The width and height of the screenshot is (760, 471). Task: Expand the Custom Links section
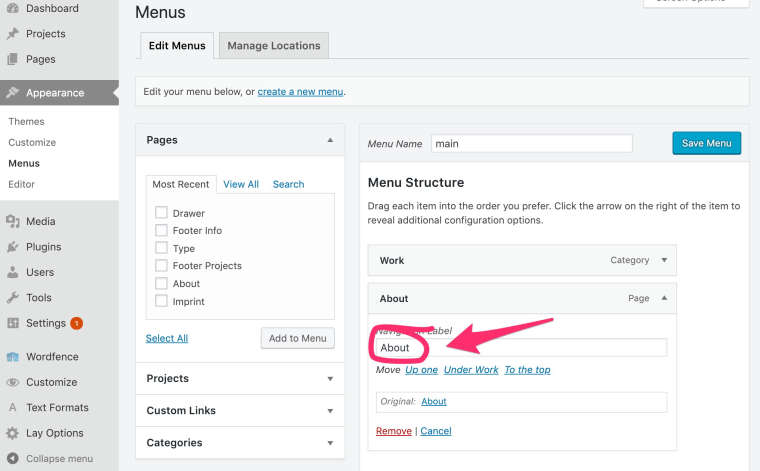pyautogui.click(x=330, y=411)
